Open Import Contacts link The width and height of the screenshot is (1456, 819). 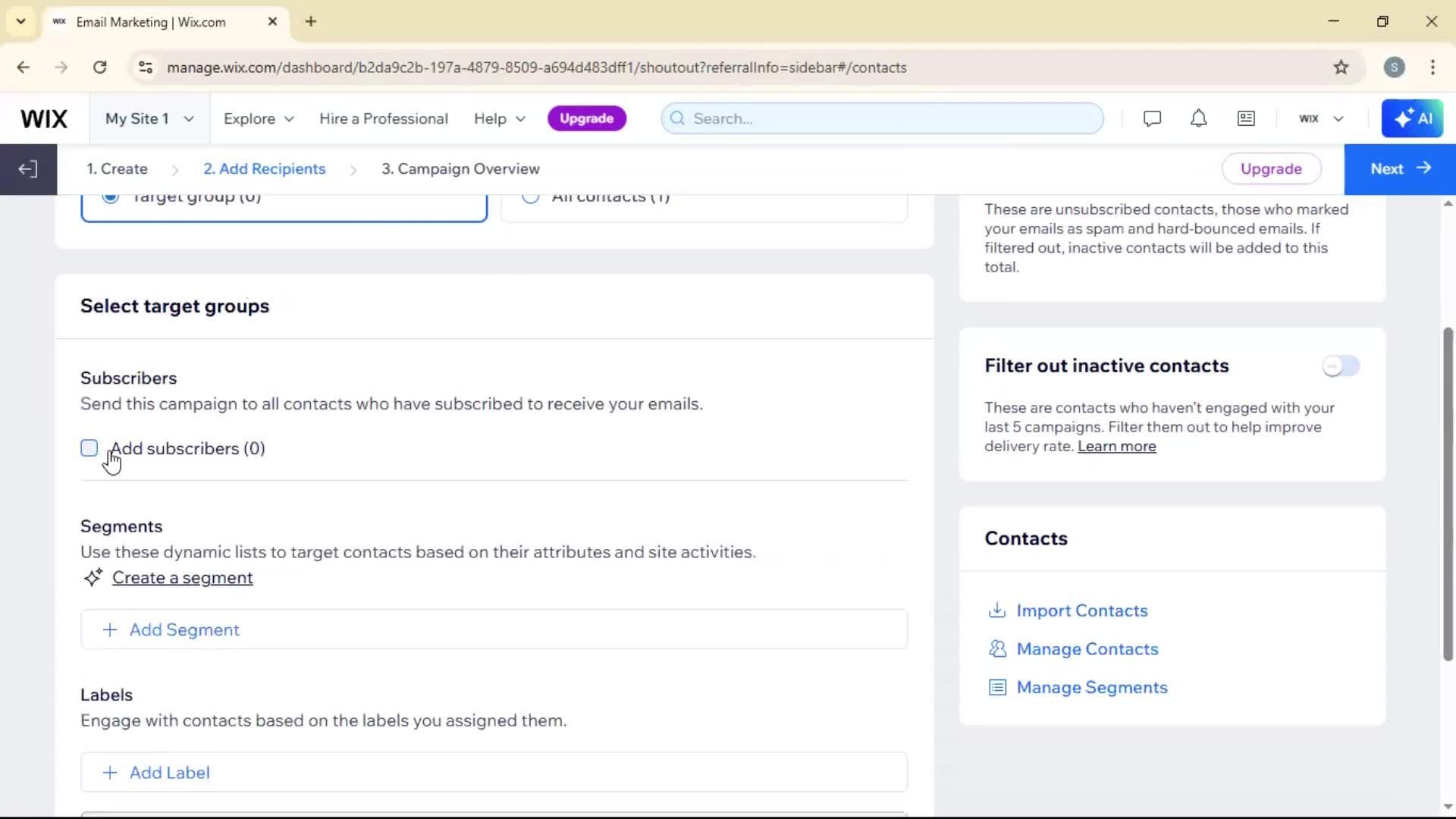point(1081,610)
